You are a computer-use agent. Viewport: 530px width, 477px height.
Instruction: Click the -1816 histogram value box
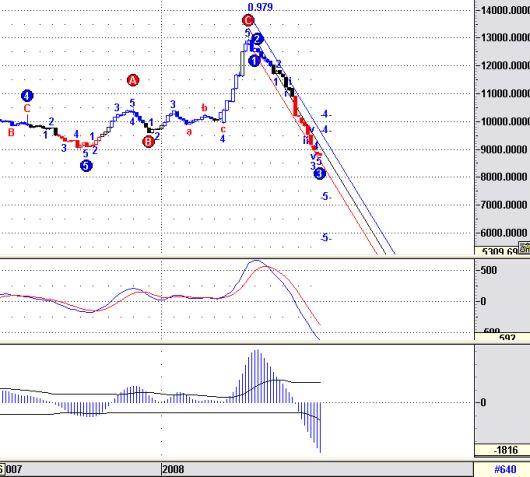click(x=502, y=450)
